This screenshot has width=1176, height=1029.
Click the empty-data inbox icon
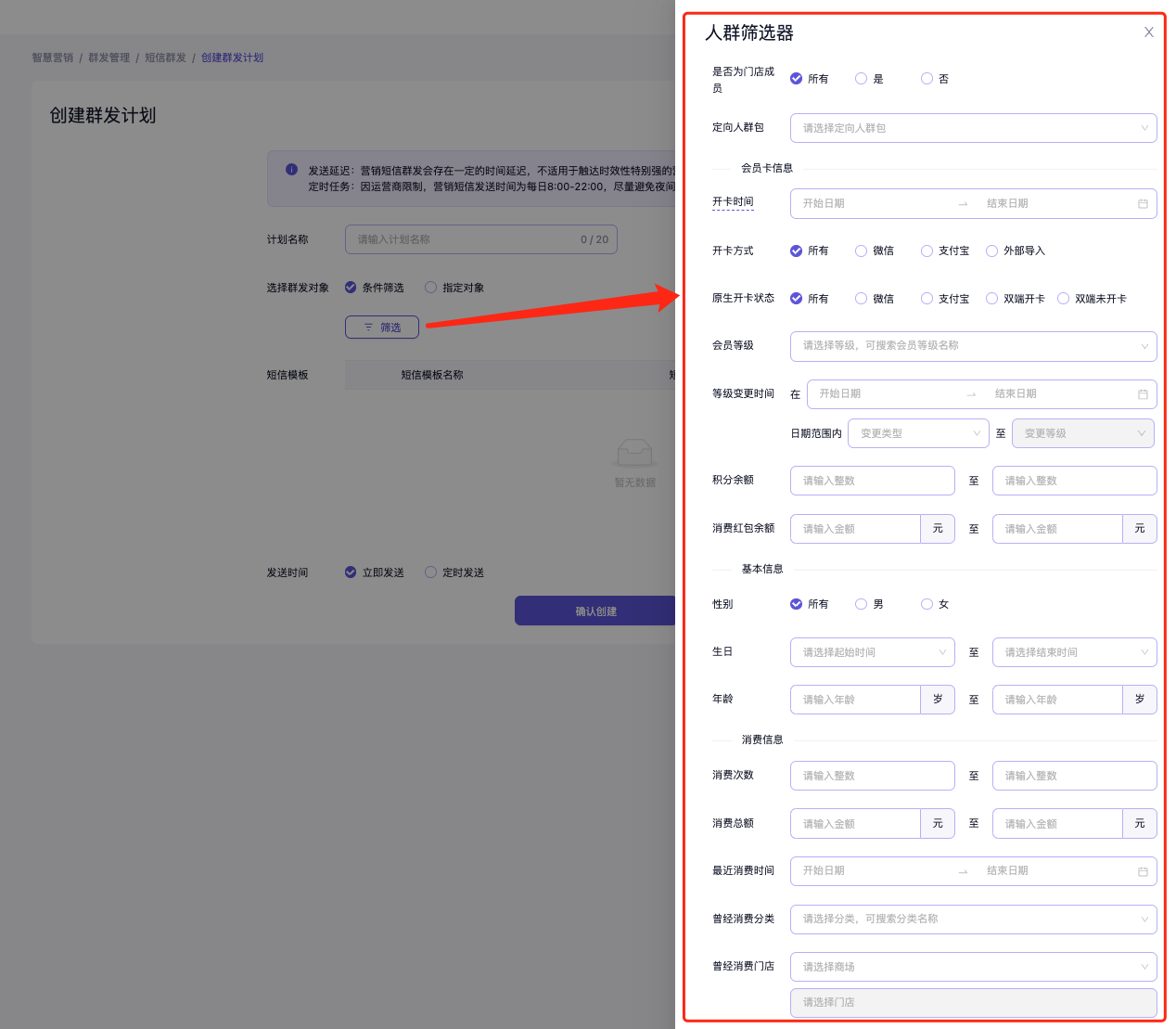pos(634,454)
